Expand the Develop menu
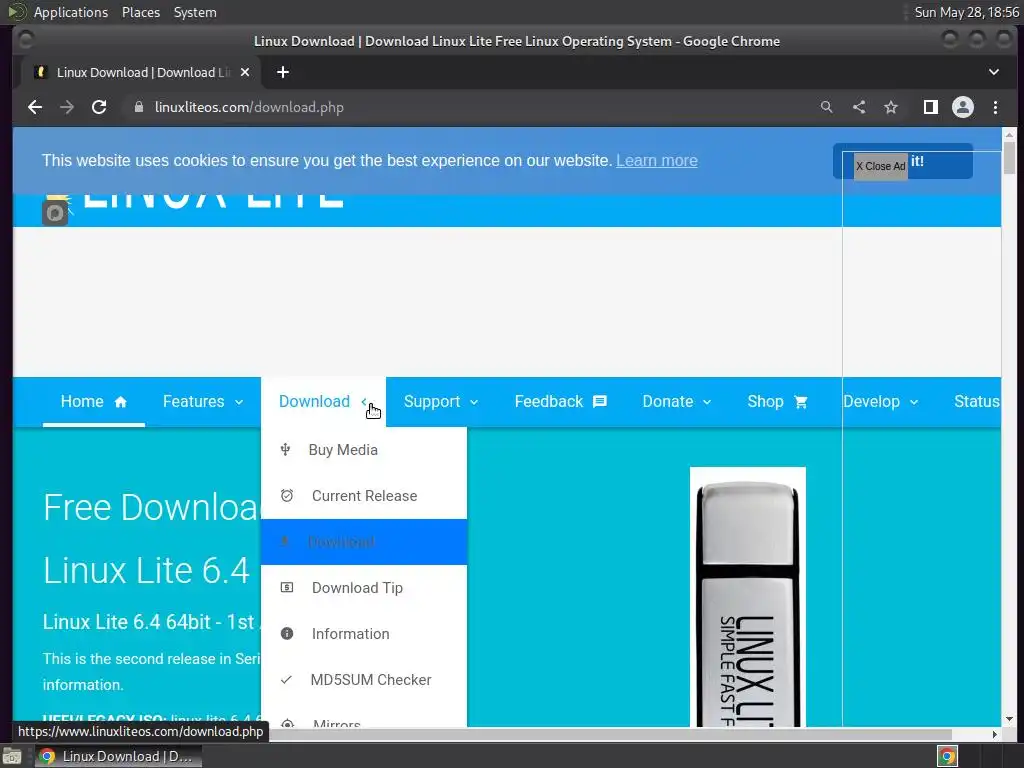1024x768 pixels. pyautogui.click(x=880, y=402)
